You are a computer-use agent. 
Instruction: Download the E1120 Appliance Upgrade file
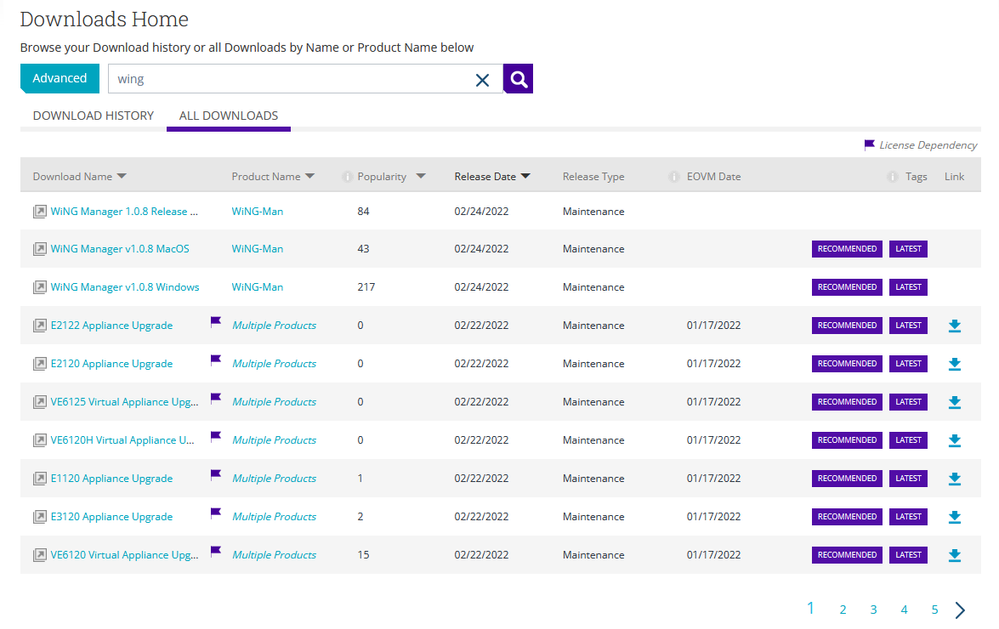pos(954,479)
